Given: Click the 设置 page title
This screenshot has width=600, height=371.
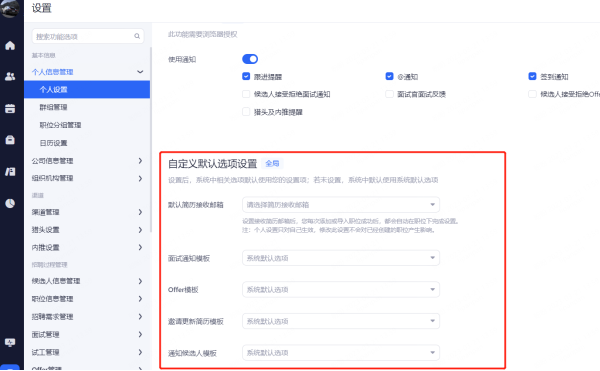Looking at the screenshot, I should click(41, 8).
